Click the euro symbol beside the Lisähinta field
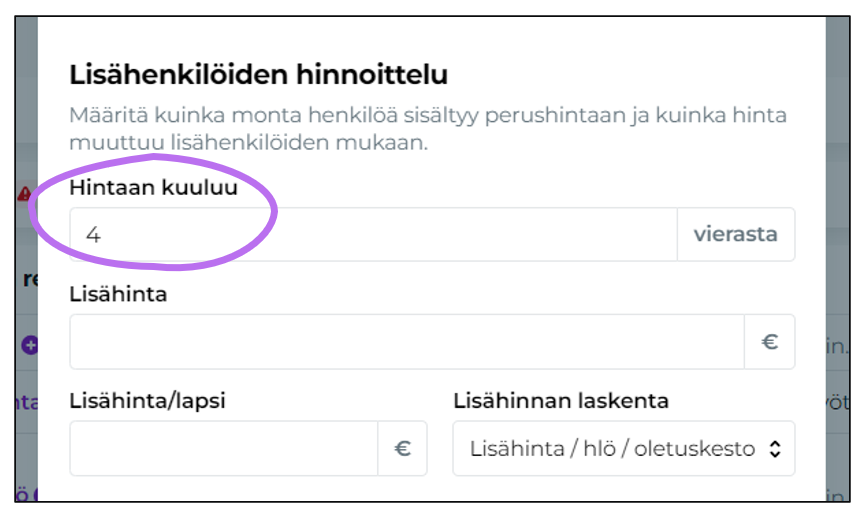This screenshot has height=517, width=868. click(x=770, y=342)
